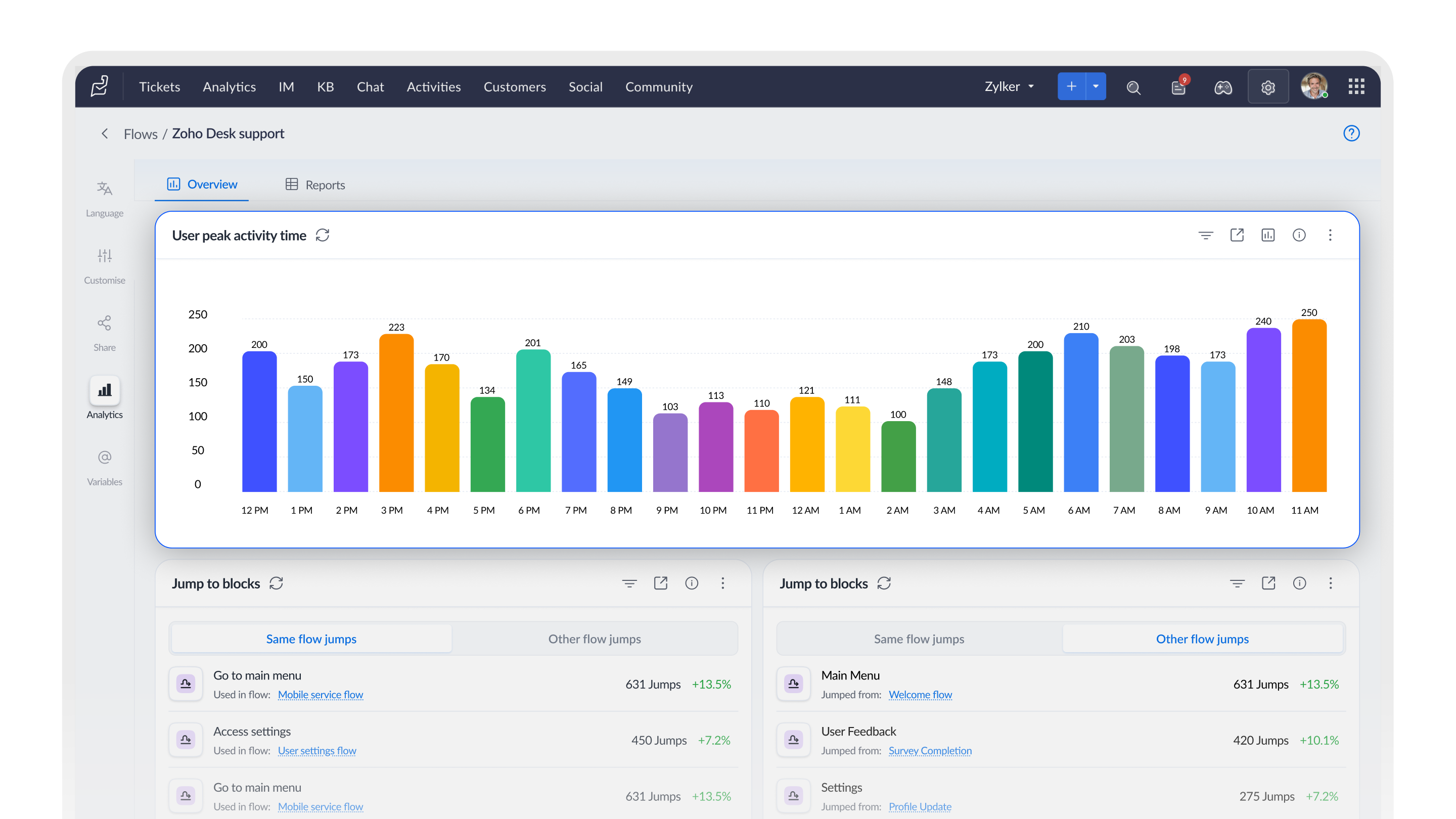1456x819 pixels.
Task: Open the Share sidebar item
Action: (105, 334)
